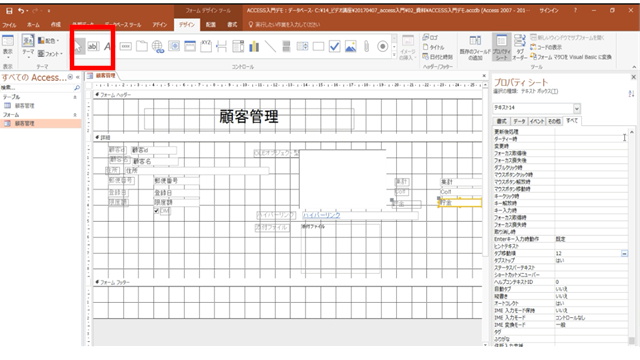Viewport: 640px width, 360px height.
Task: Select the List Box control tool
Action: [302, 47]
